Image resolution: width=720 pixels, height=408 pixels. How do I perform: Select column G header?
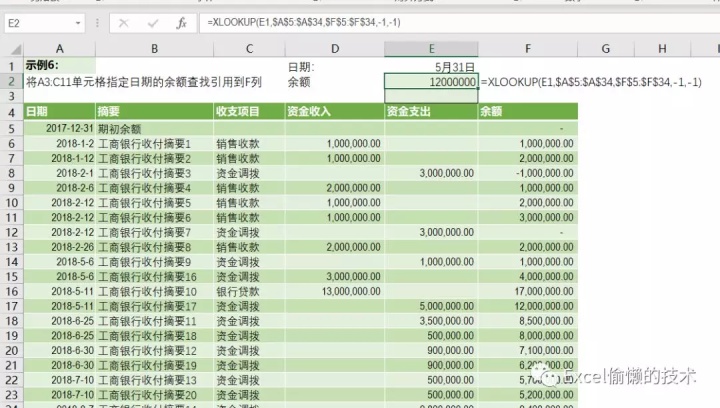[x=606, y=49]
